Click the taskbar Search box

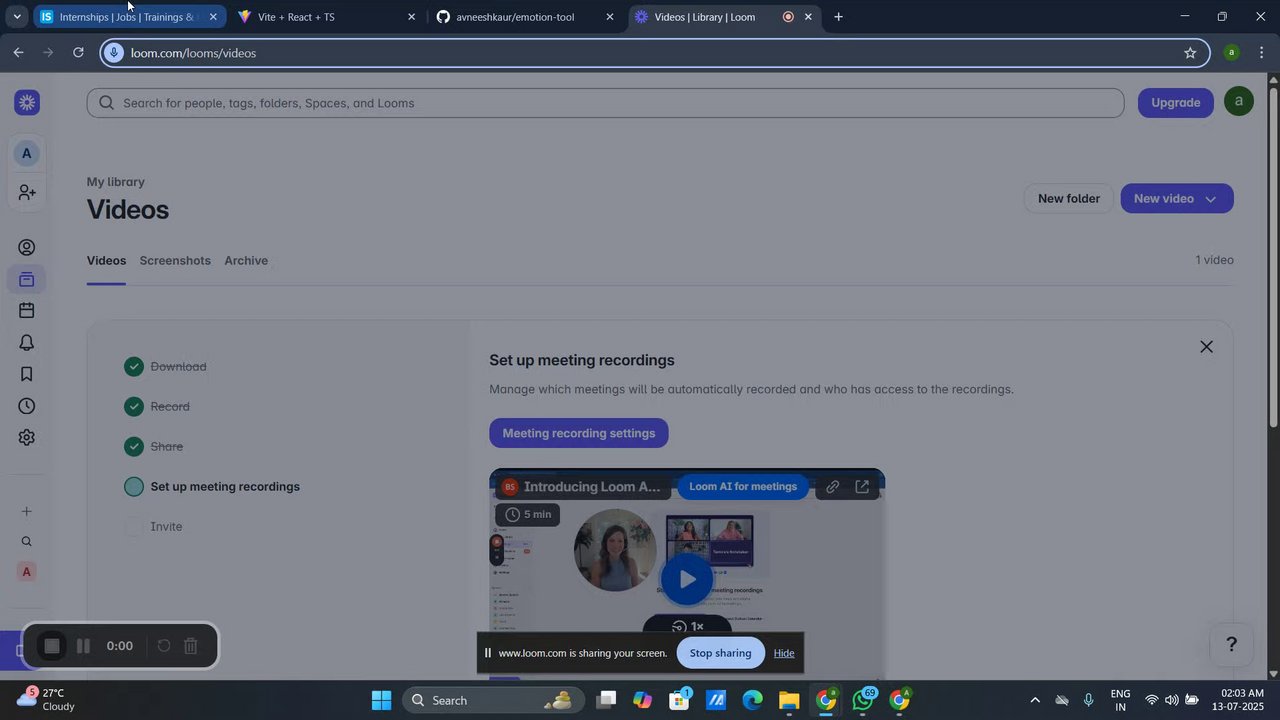[x=492, y=700]
